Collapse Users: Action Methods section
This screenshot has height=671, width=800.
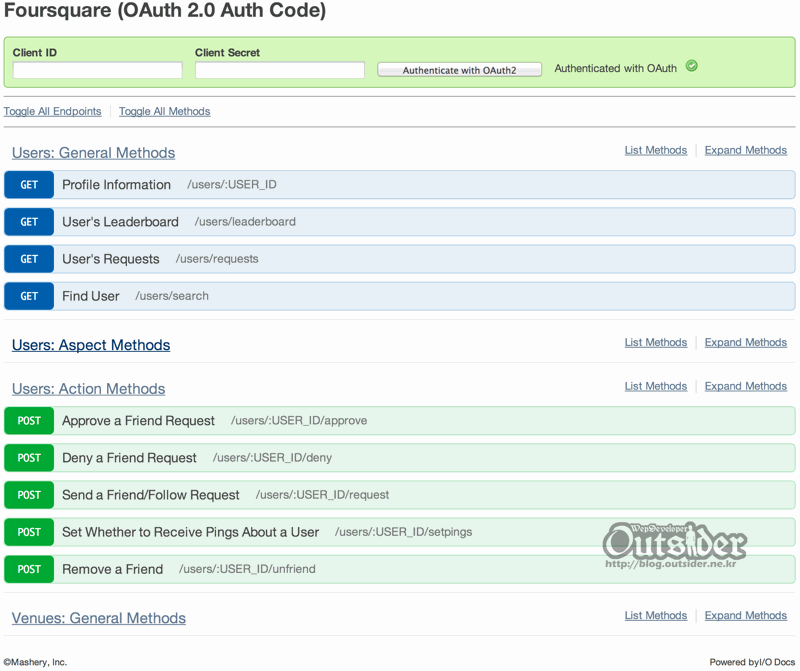[88, 389]
